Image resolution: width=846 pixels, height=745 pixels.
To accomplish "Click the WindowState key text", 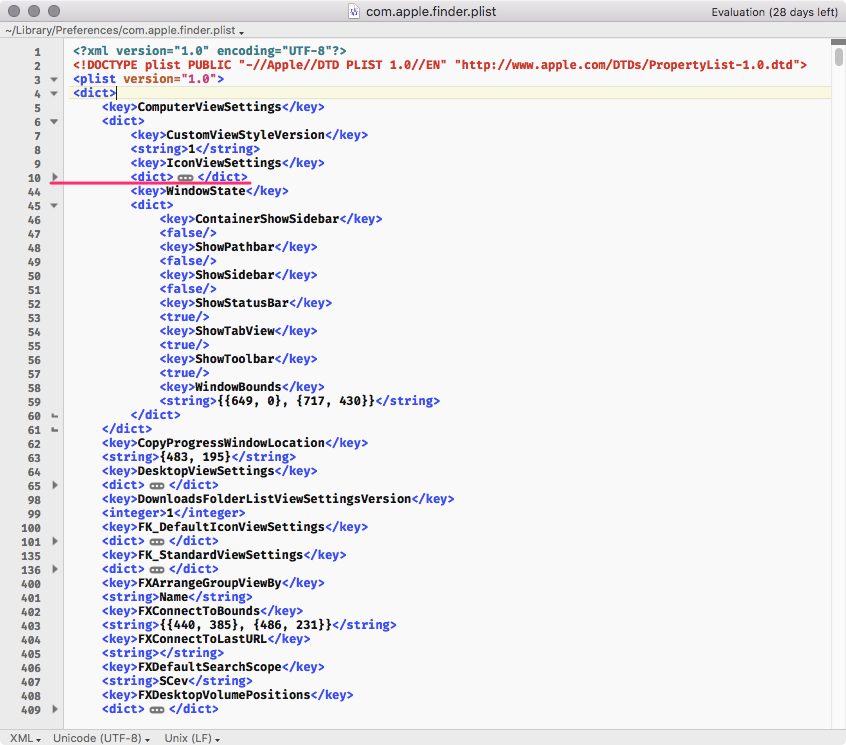I will coord(206,191).
